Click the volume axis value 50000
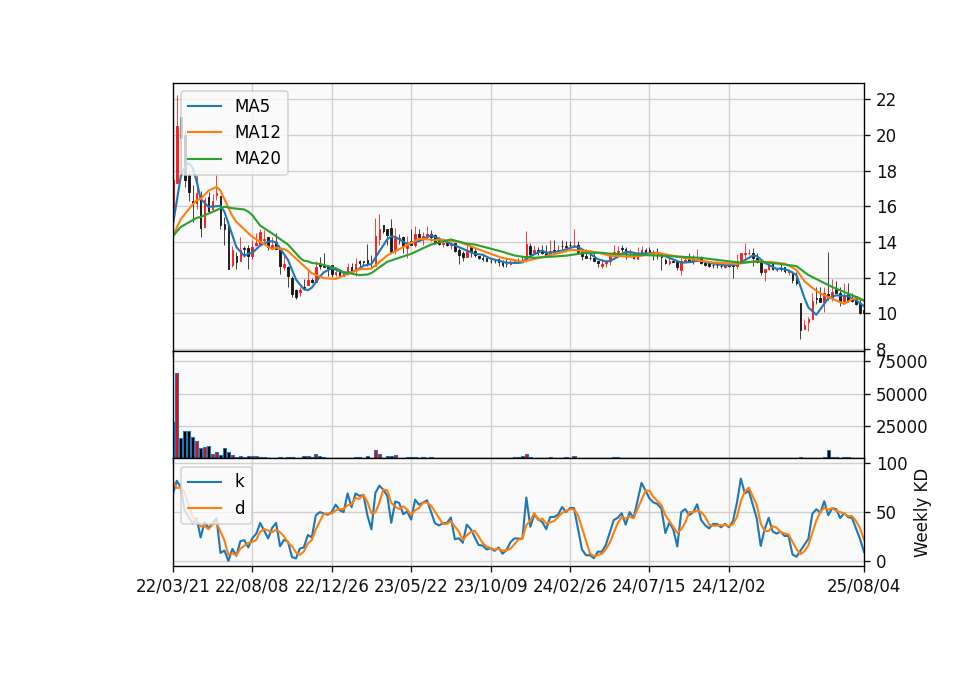The width and height of the screenshot is (960, 690). (x=901, y=395)
